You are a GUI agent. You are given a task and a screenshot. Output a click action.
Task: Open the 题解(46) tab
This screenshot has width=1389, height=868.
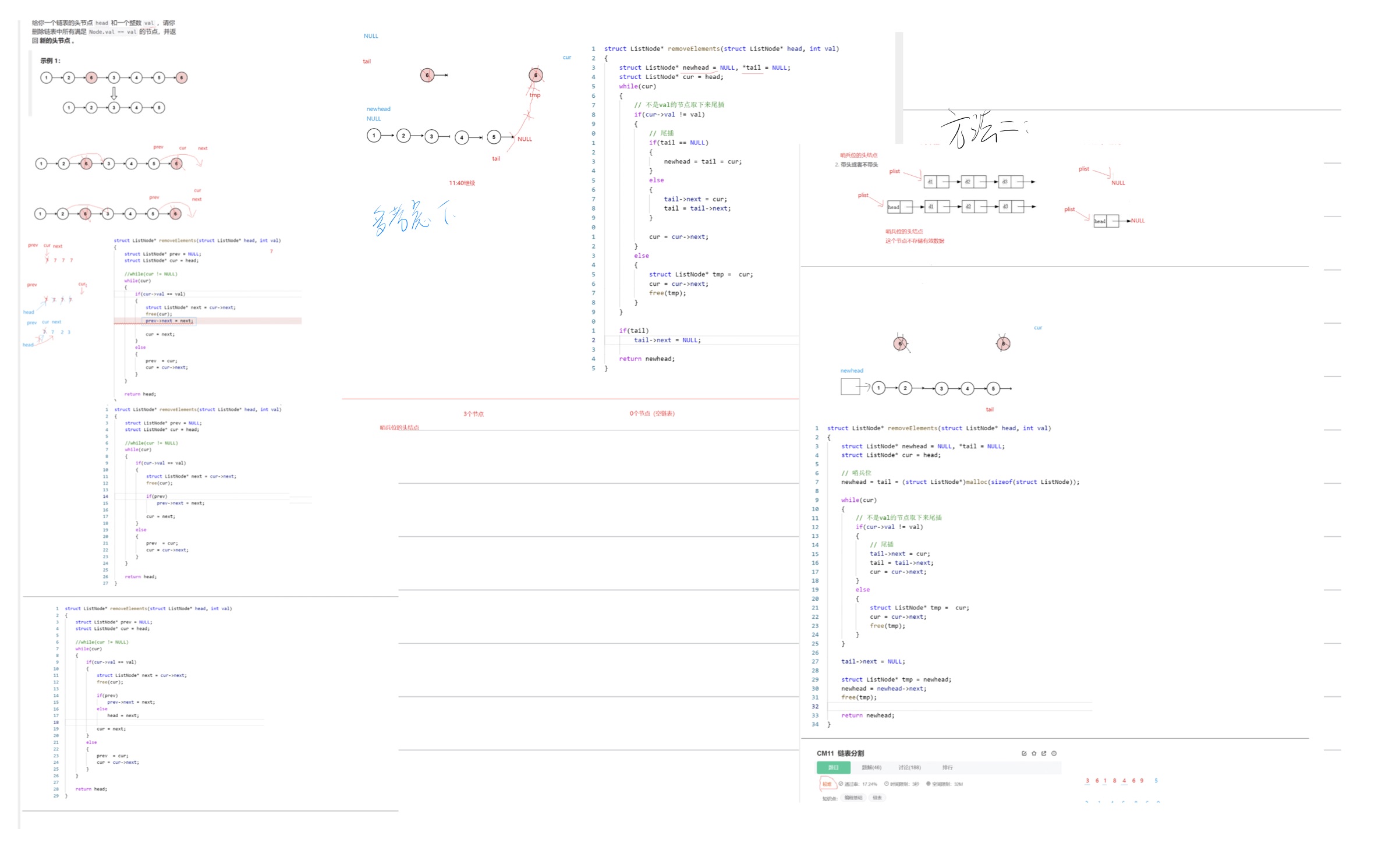pos(871,767)
